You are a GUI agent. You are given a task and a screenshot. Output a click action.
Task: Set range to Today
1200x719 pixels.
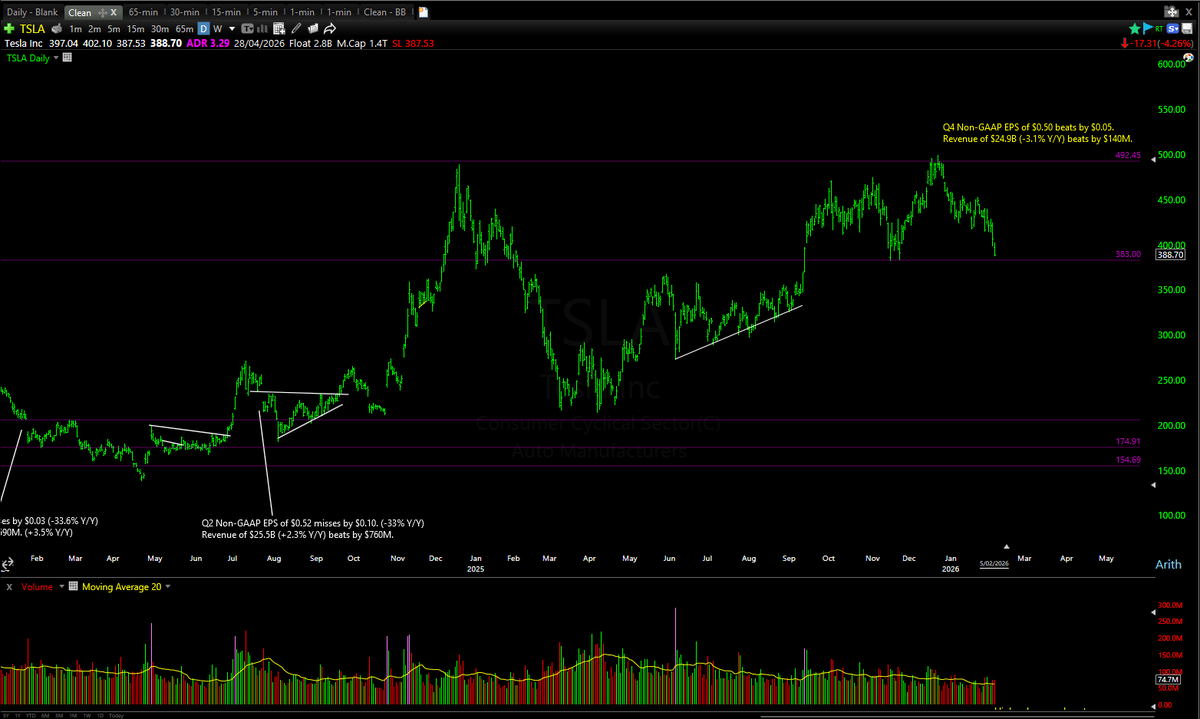click(116, 715)
